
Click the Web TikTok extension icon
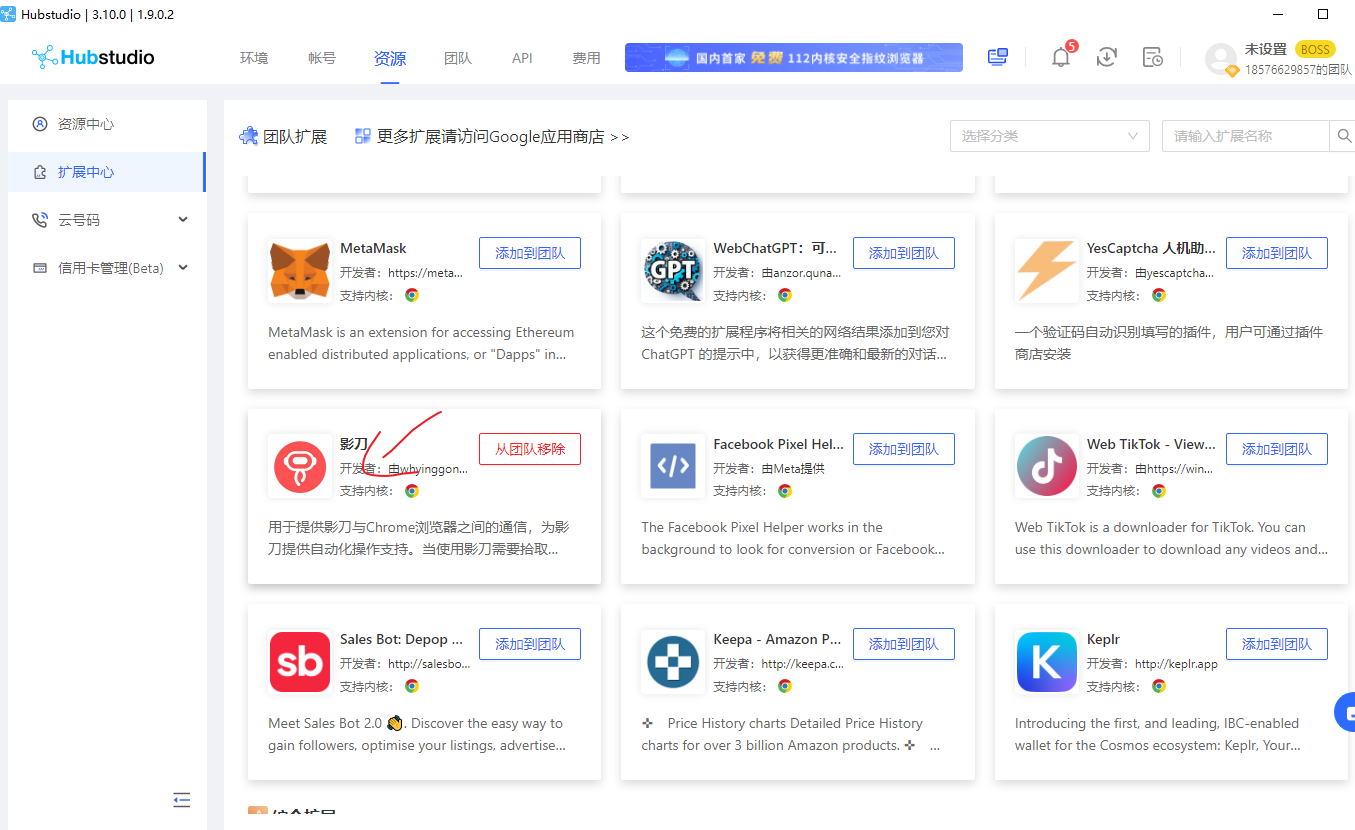1047,466
